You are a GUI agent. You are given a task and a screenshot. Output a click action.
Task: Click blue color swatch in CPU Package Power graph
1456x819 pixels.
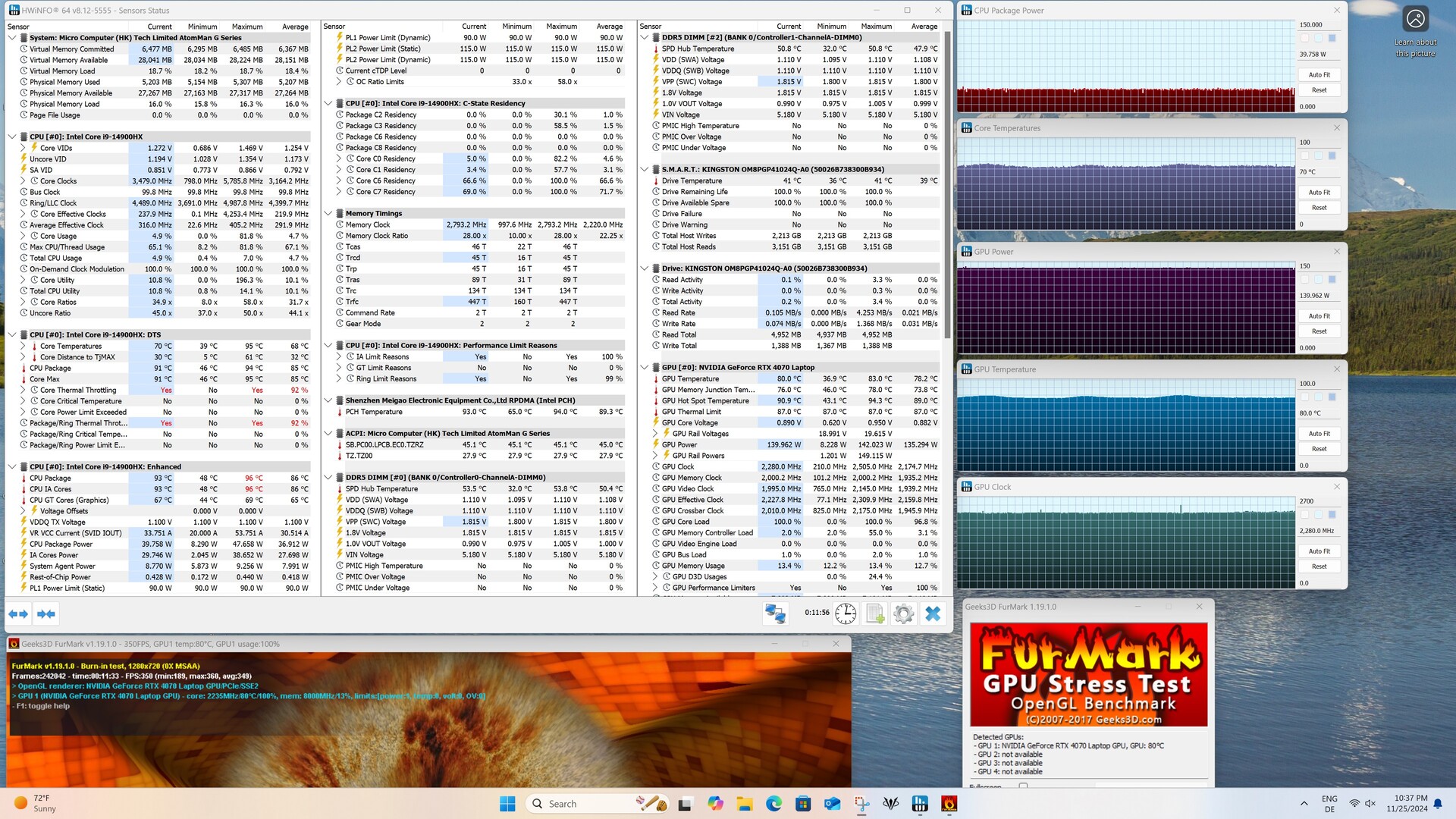tap(1332, 38)
